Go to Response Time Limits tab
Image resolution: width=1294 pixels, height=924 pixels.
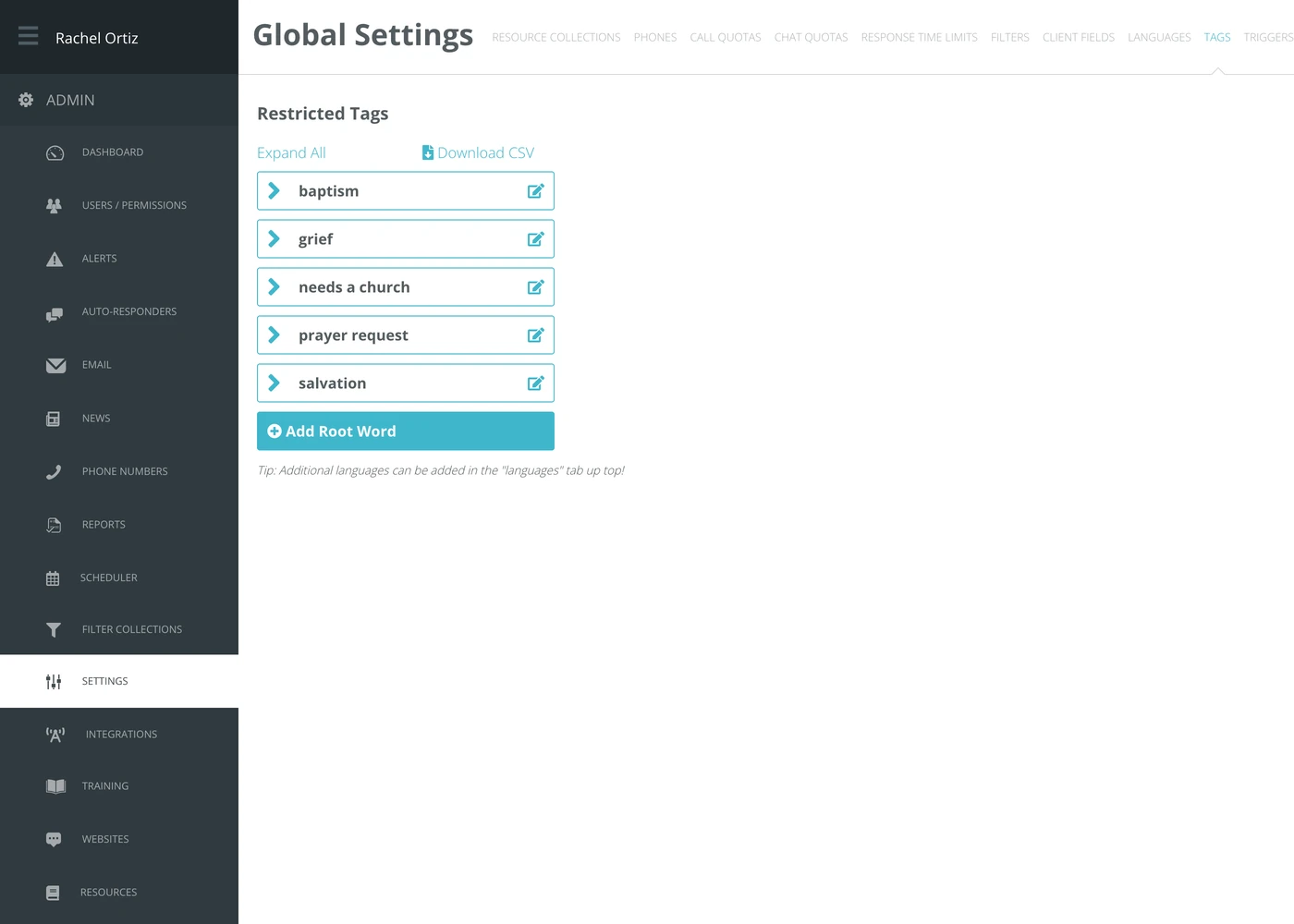tap(919, 38)
